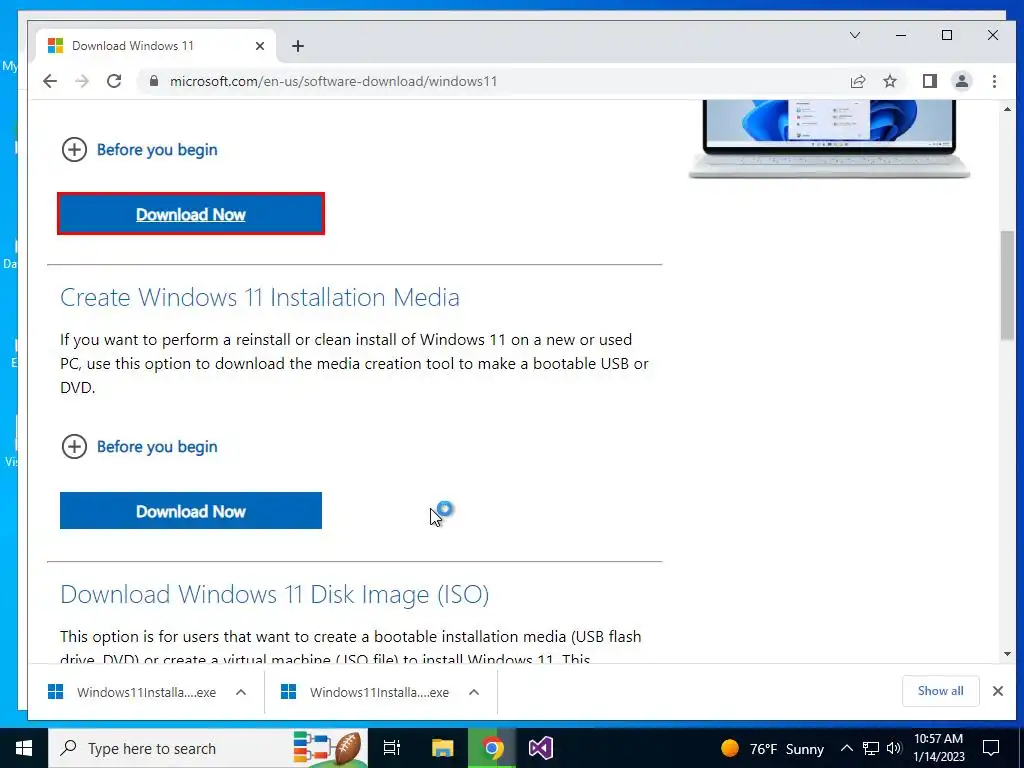Screen dimensions: 1024x768
Task: Close the downloads bar
Action: coord(997,691)
